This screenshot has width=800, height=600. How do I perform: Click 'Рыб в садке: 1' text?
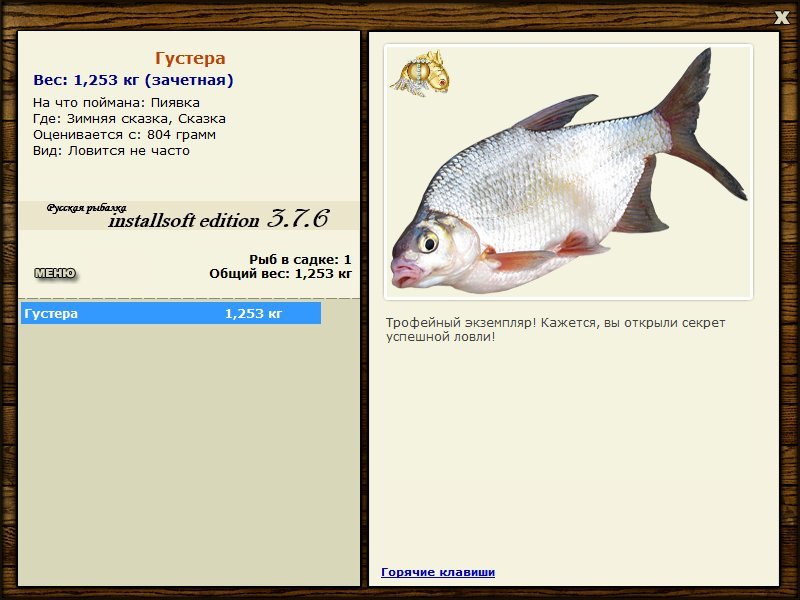tap(301, 259)
